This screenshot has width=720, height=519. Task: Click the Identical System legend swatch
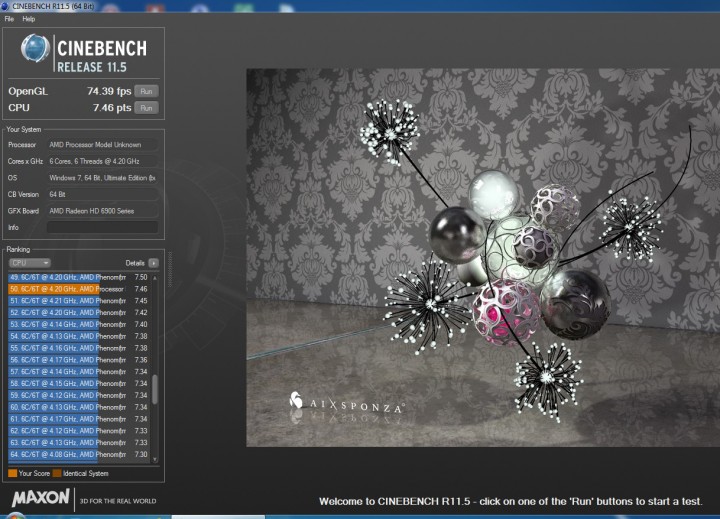57,473
